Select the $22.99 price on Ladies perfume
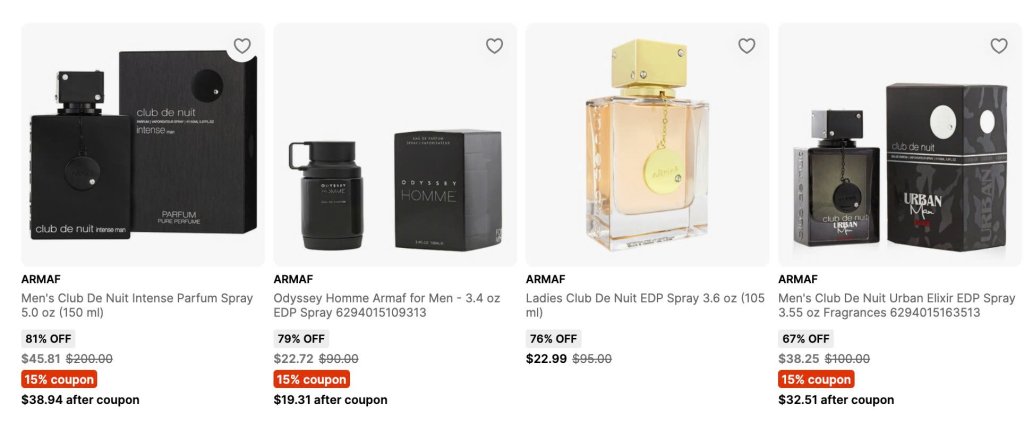This screenshot has width=1024, height=429. [546, 358]
